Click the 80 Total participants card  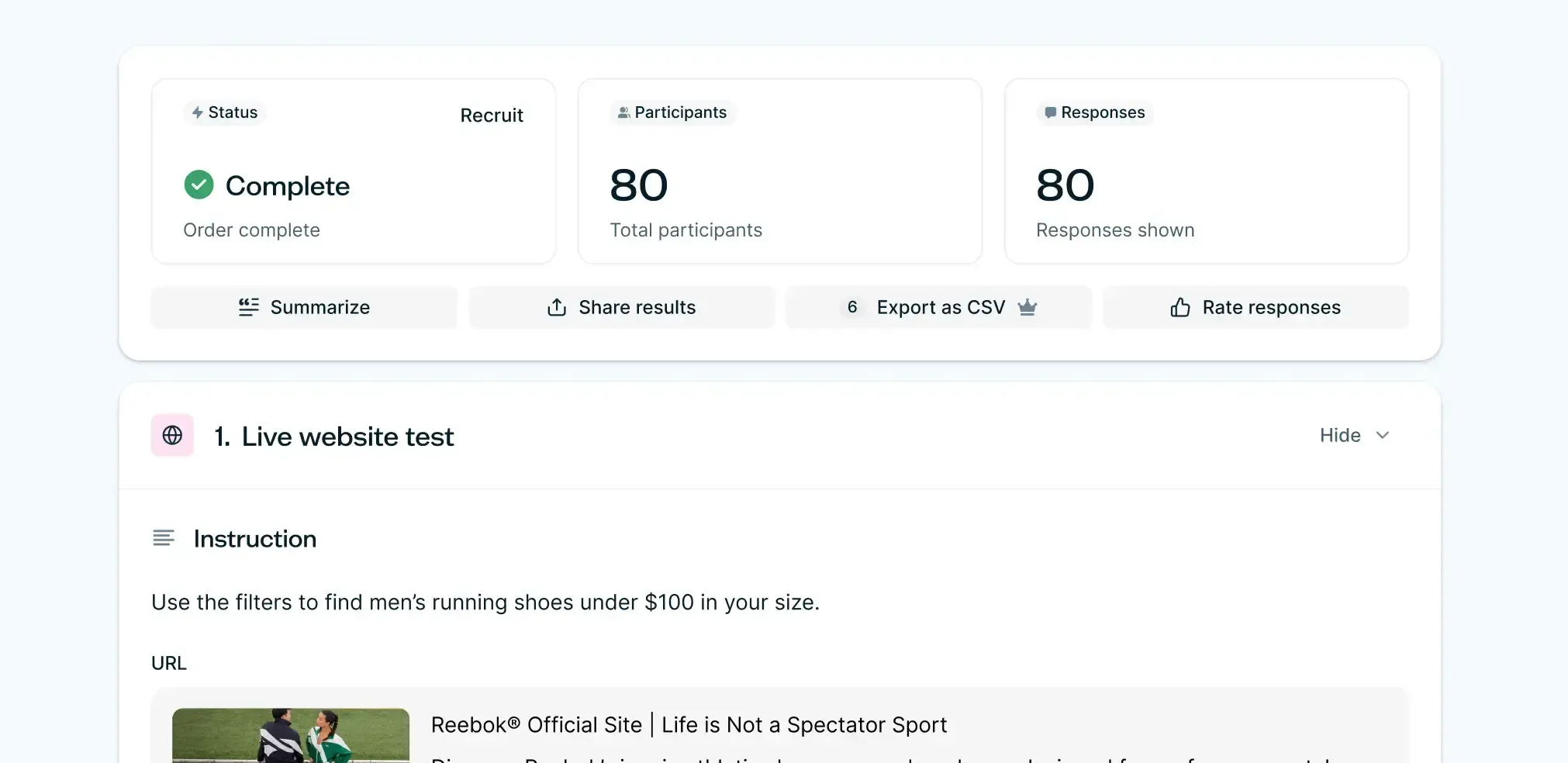(779, 171)
